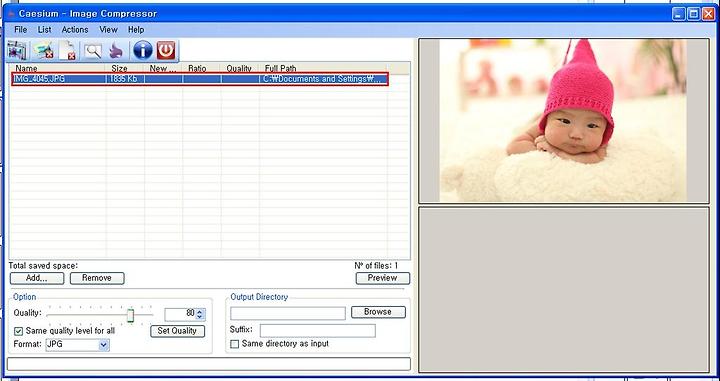This screenshot has height=381, width=720.
Task: Open the Help menu
Action: (136, 29)
